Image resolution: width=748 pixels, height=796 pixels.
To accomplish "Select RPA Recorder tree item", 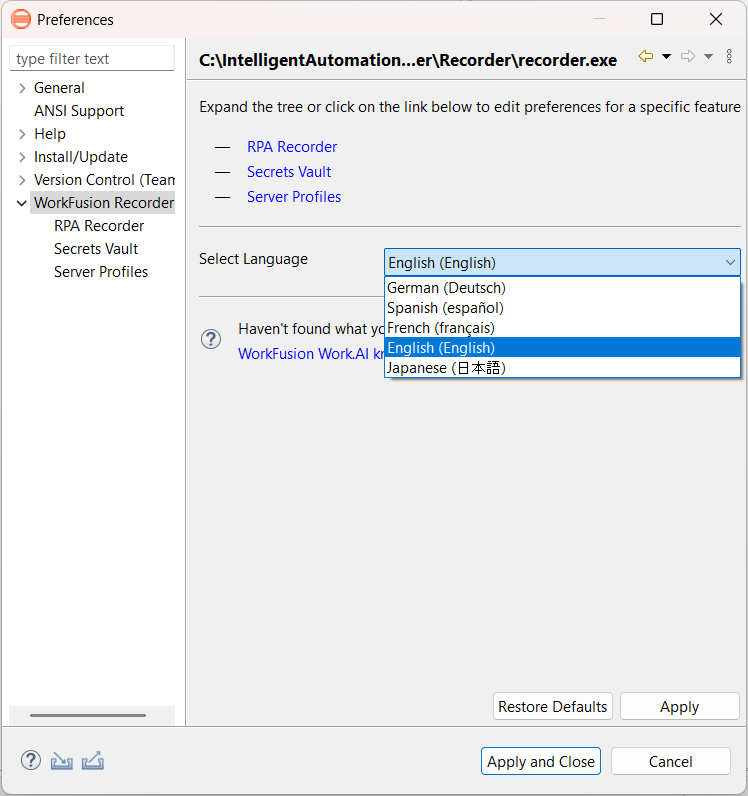I will click(x=99, y=225).
